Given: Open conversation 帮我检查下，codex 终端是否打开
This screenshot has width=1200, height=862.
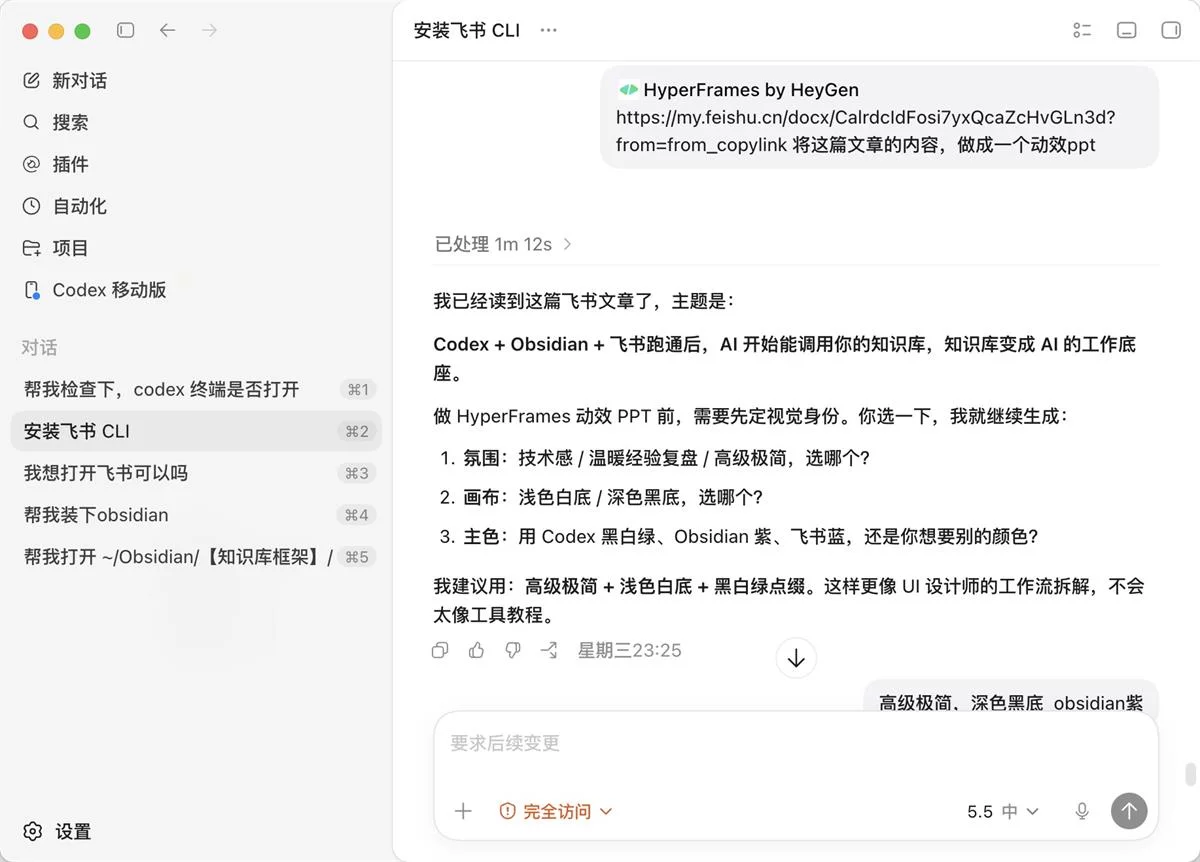Looking at the screenshot, I should [196, 390].
